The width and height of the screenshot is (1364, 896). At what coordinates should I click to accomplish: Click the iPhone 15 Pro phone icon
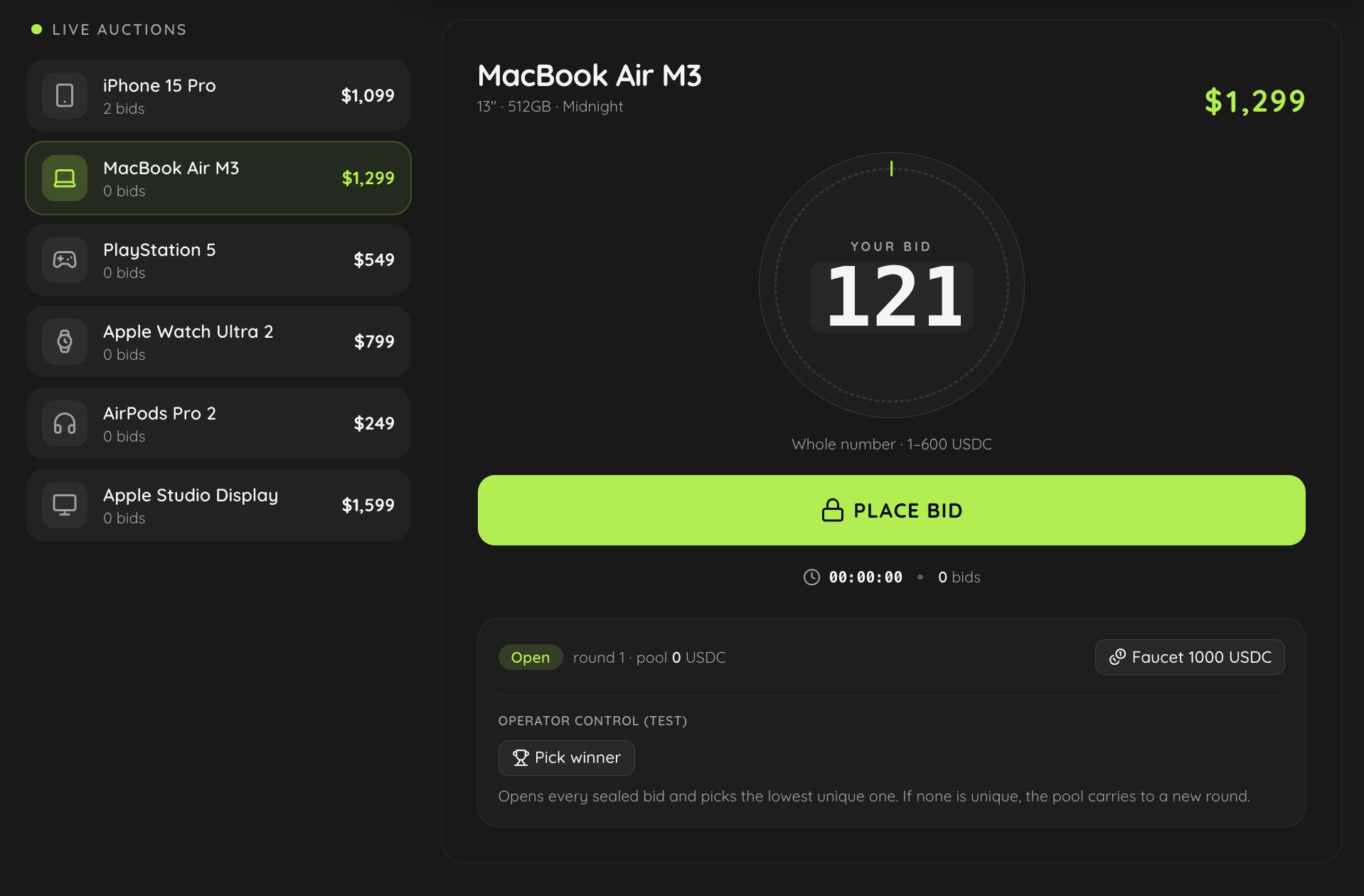coord(65,95)
